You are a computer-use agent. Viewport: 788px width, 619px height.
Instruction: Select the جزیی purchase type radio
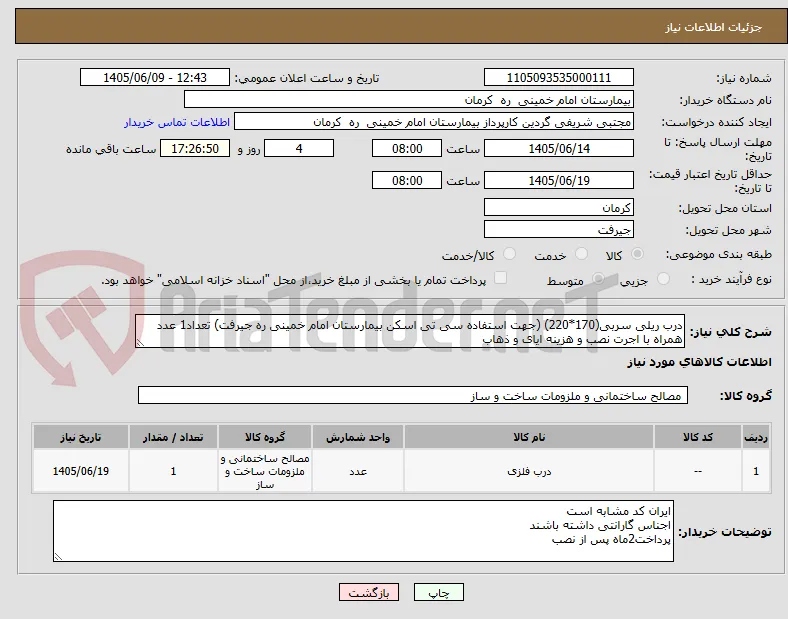point(663,279)
